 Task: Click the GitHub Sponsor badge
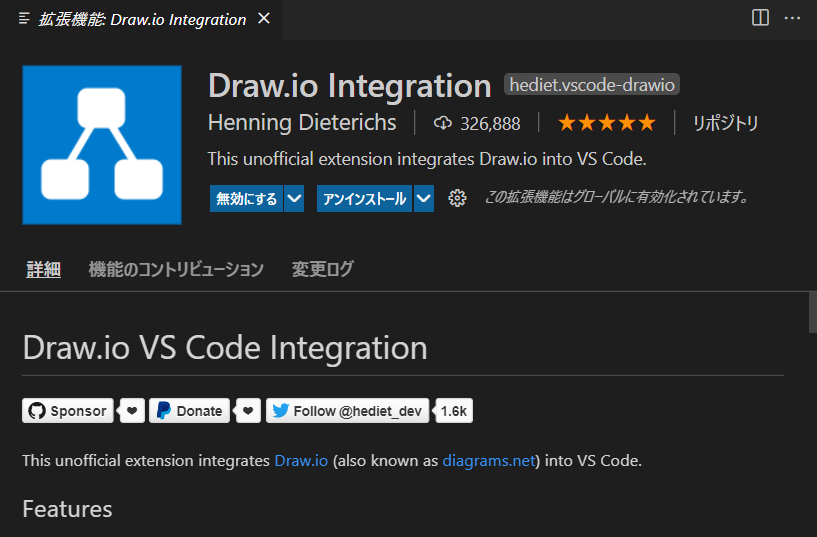68,410
